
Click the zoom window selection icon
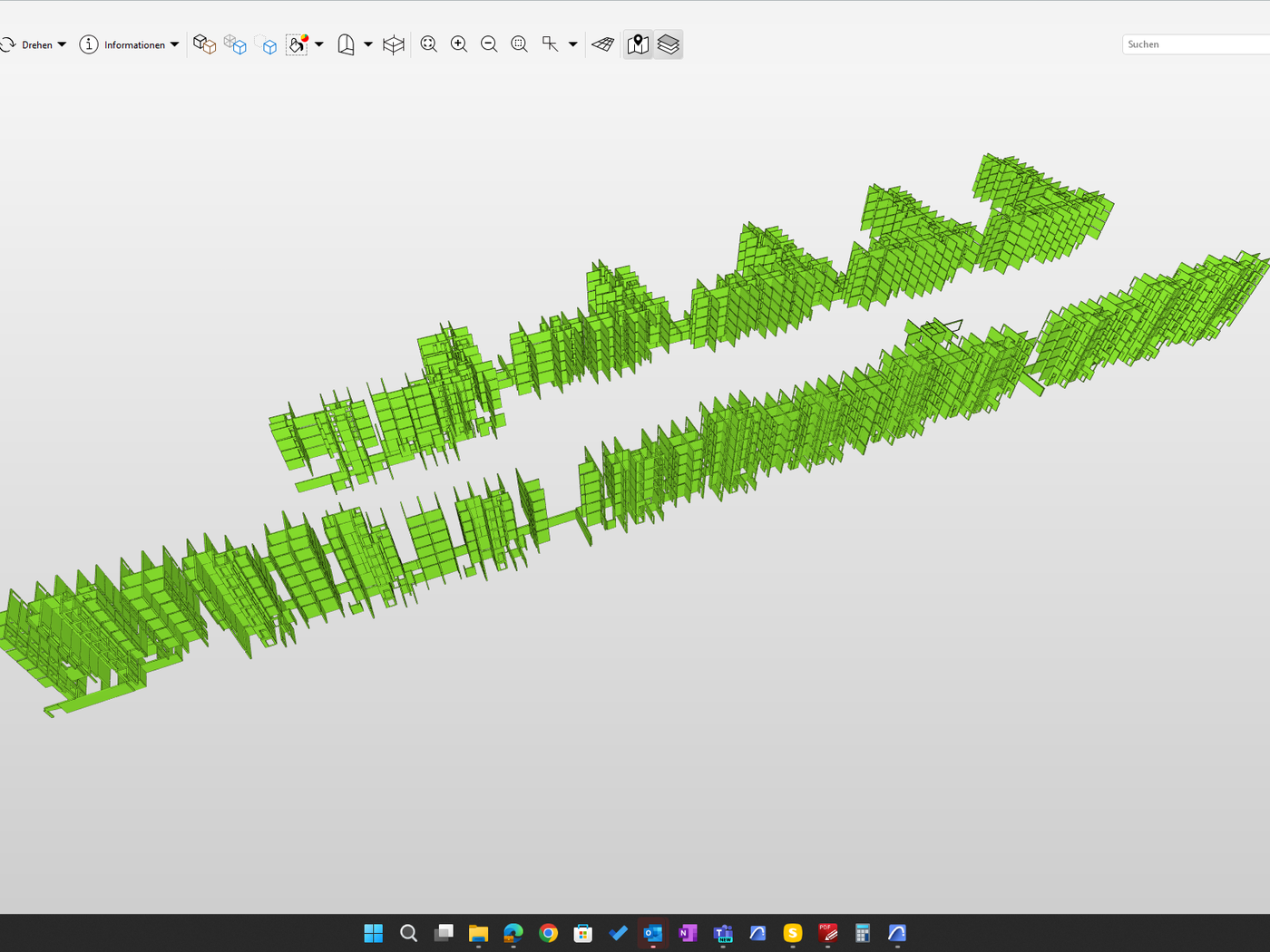click(519, 44)
